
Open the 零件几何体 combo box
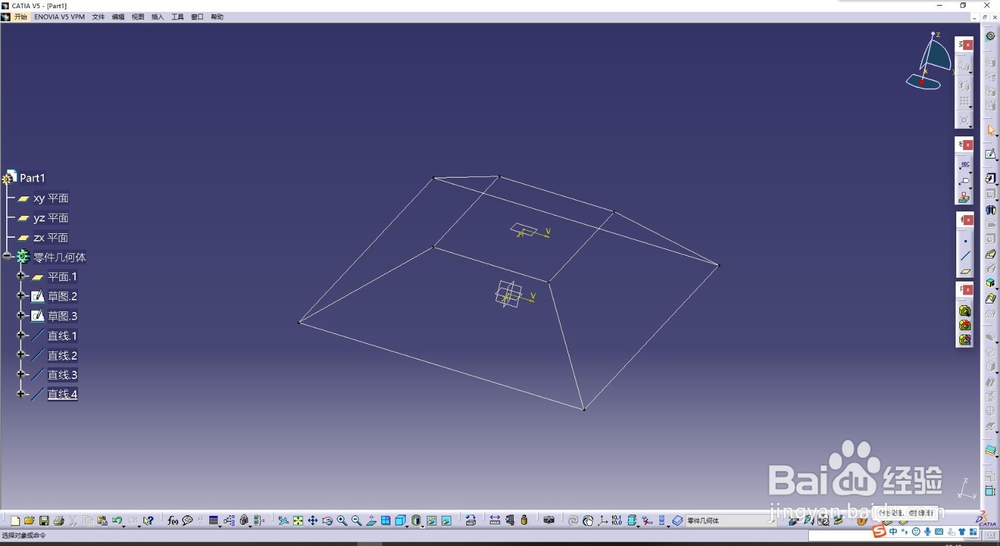pos(730,520)
